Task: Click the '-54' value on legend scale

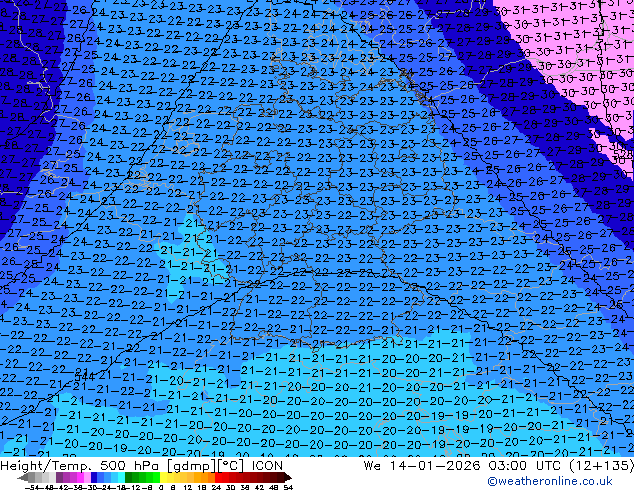Action: (32, 488)
